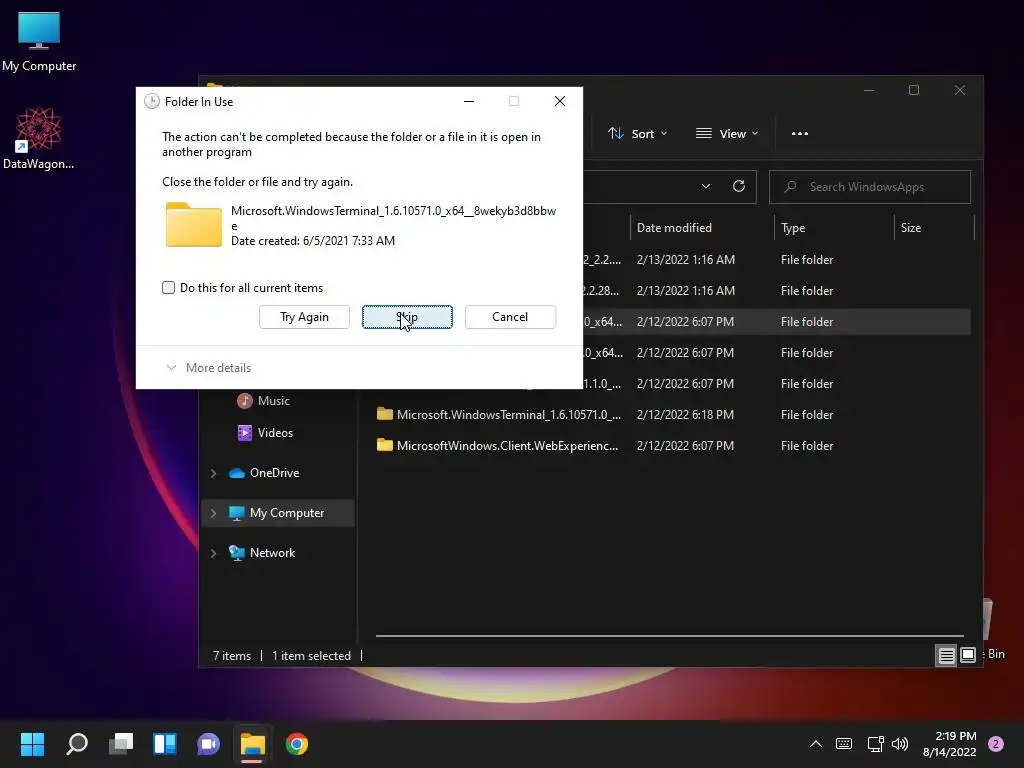Open Task View from the taskbar
1024x768 pixels.
point(121,744)
